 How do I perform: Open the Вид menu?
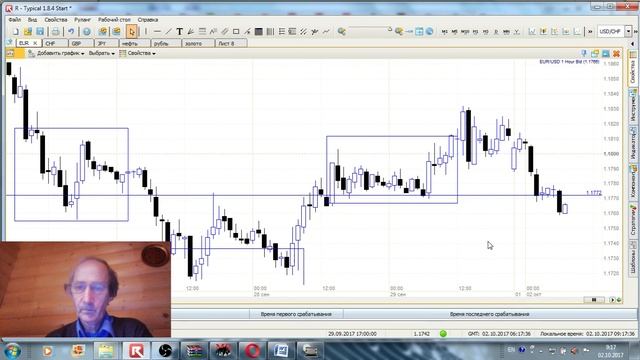(x=32, y=20)
